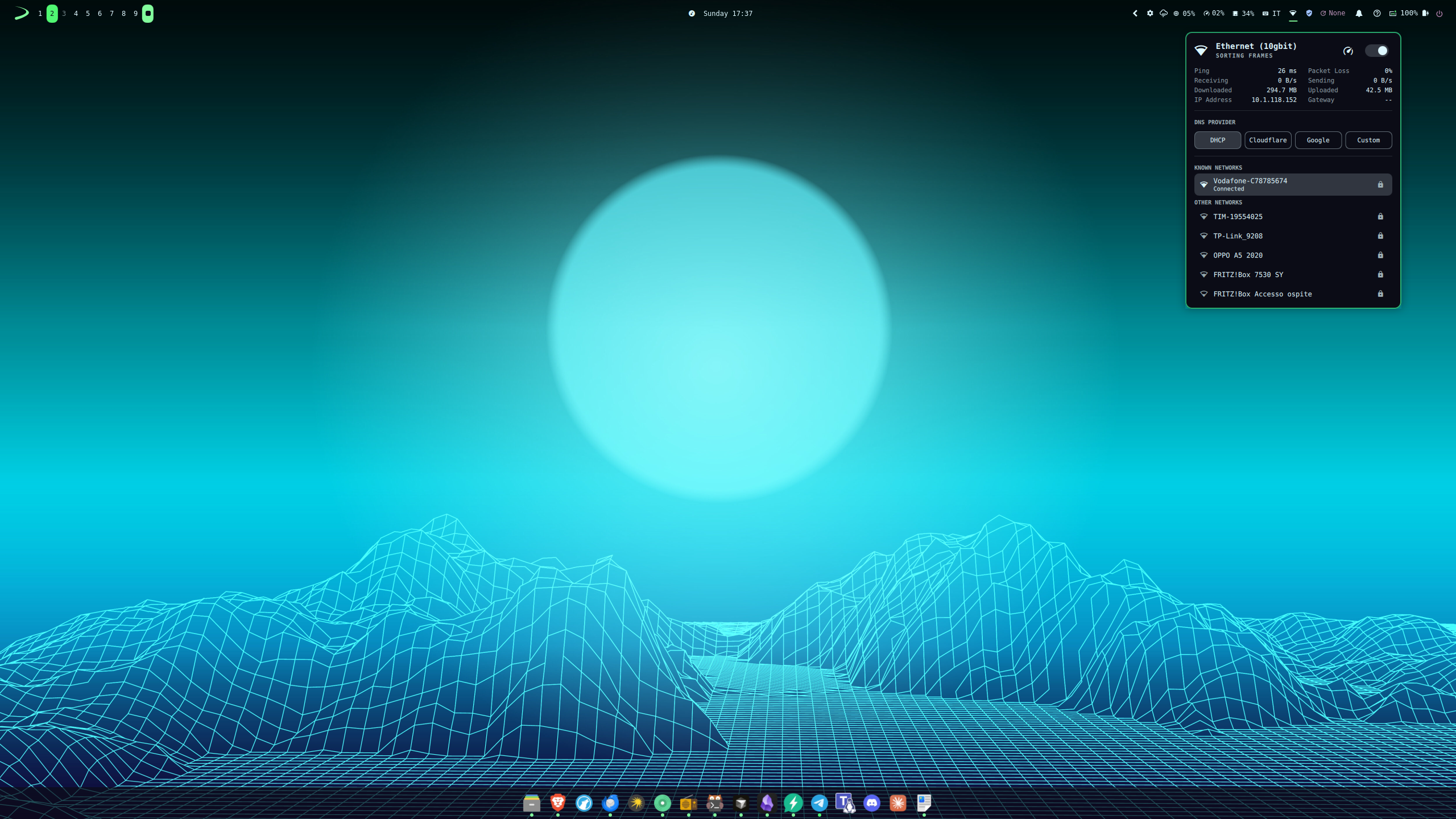This screenshot has height=819, width=1456.
Task: Switch to workspace 1
Action: (40, 13)
